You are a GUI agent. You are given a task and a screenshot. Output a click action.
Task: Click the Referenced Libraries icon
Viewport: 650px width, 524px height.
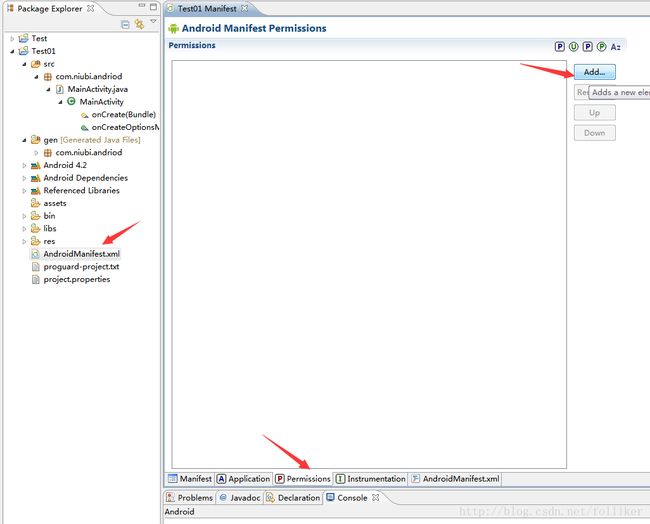point(36,191)
